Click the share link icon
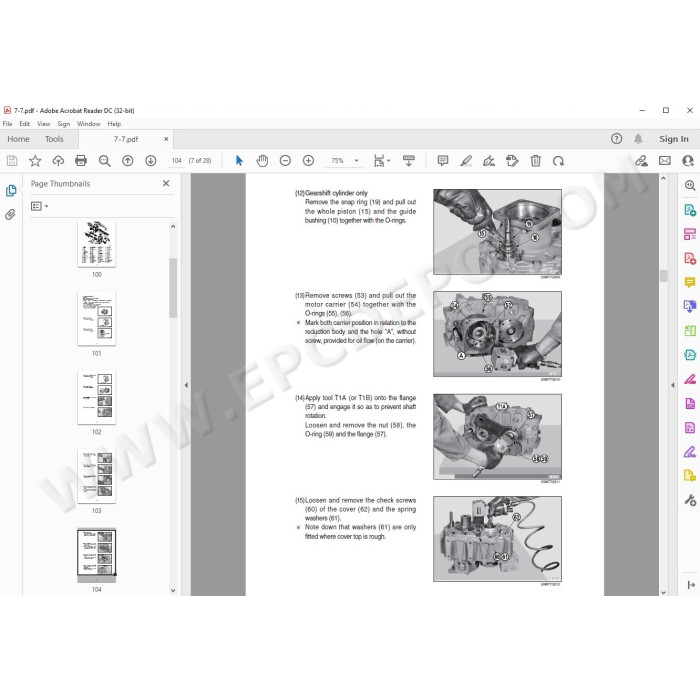This screenshot has width=700, height=700. point(642,161)
